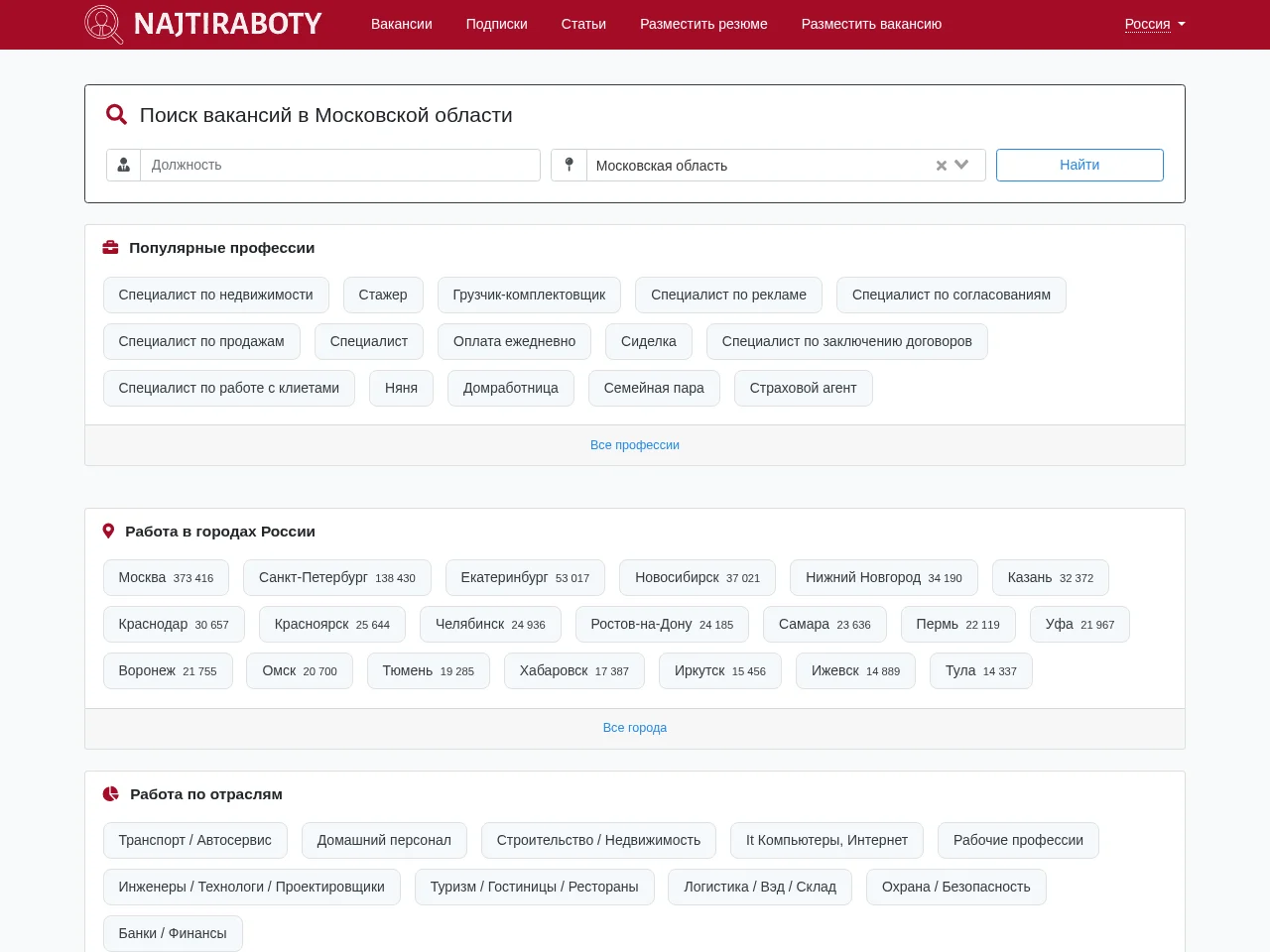Click the Должность input field

click(x=340, y=166)
